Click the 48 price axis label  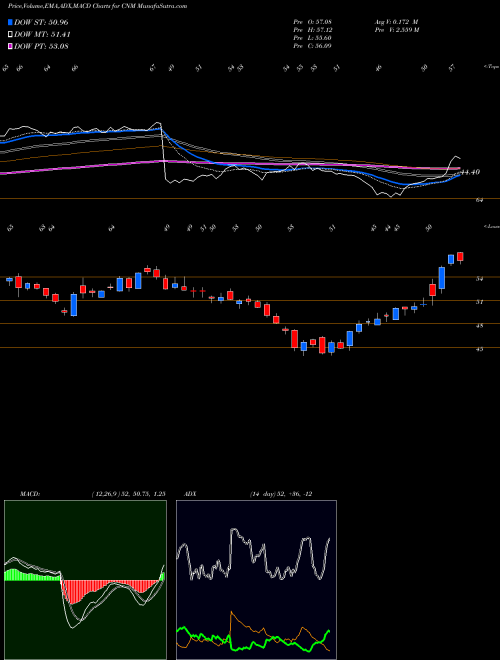[480, 325]
